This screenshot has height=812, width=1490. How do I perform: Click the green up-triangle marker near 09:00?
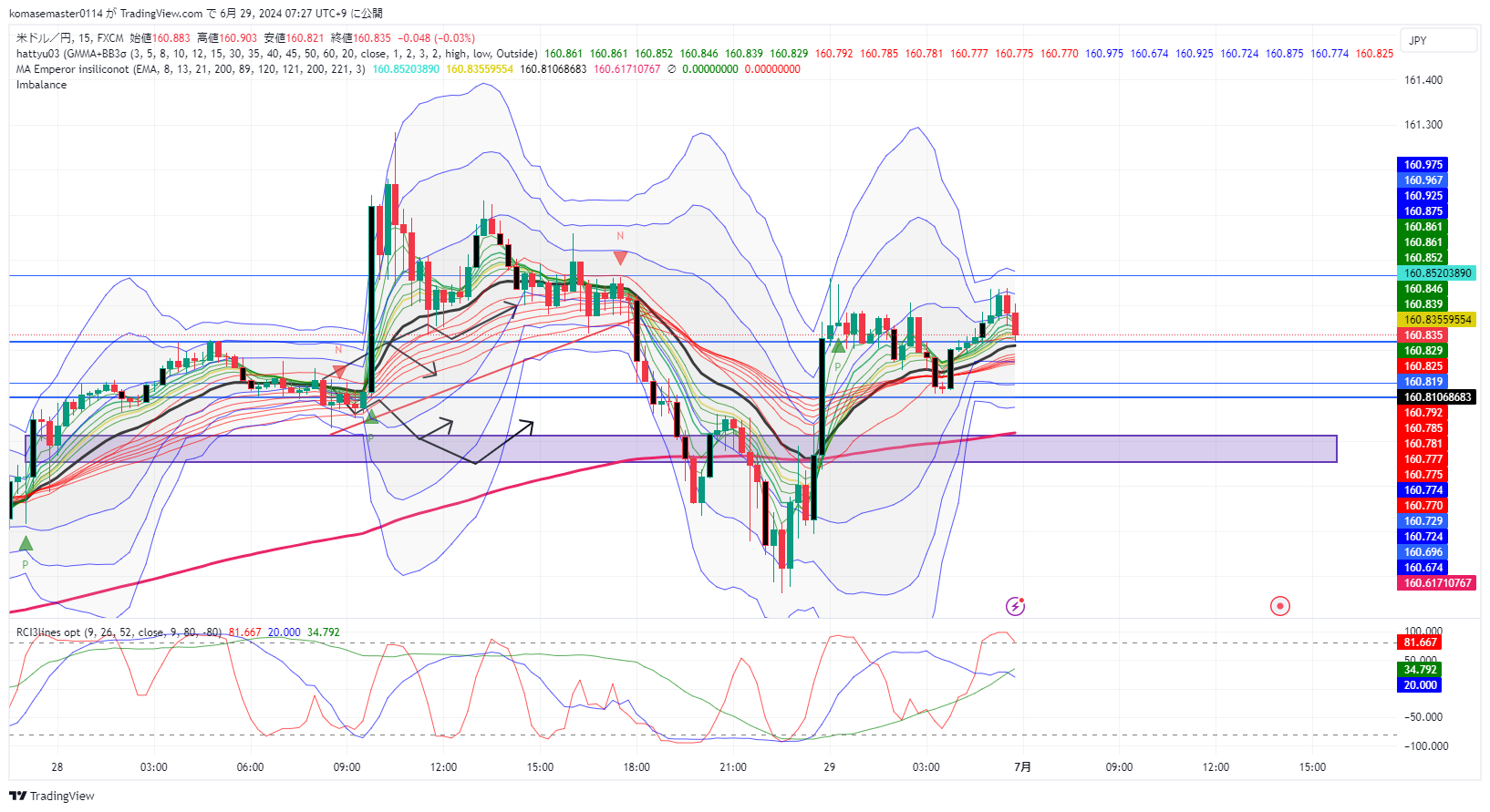point(371,416)
